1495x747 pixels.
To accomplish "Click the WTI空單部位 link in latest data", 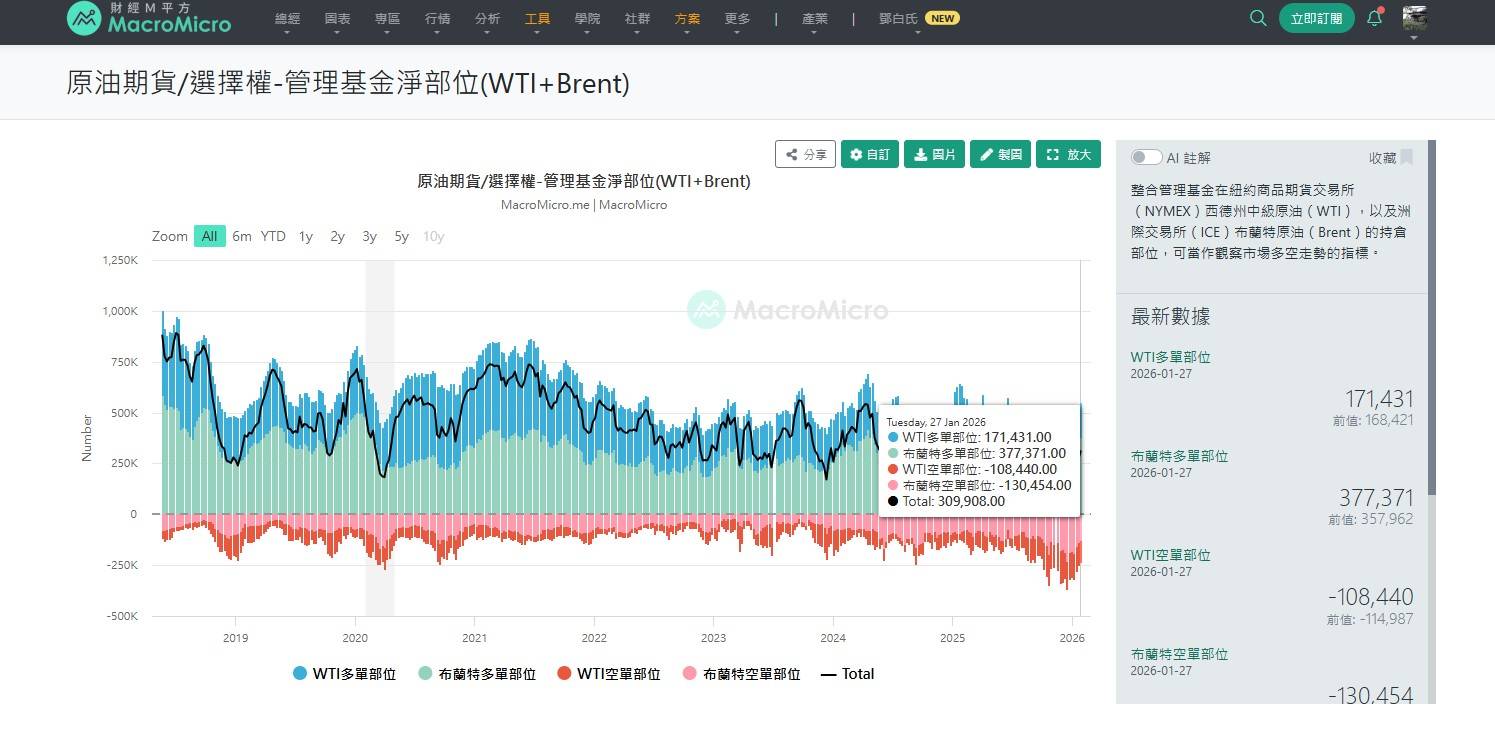I will [1170, 555].
